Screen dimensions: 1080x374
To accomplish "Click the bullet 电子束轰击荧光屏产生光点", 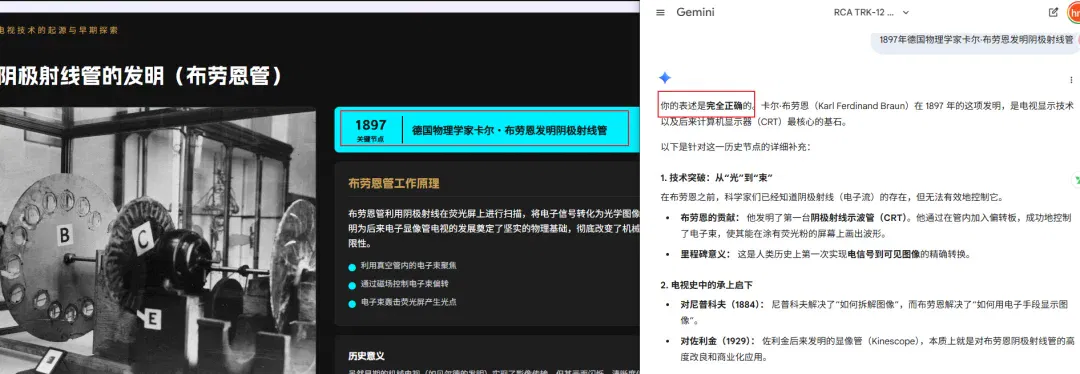I will [x=408, y=302].
